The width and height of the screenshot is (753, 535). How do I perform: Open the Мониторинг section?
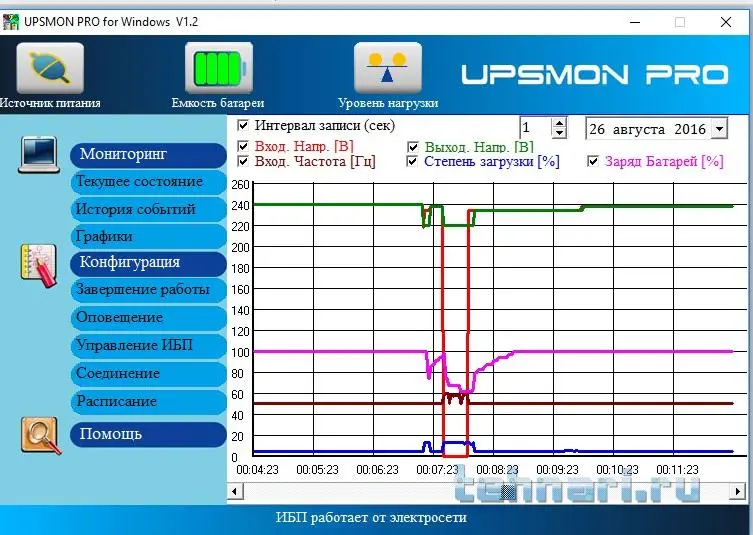click(x=148, y=155)
